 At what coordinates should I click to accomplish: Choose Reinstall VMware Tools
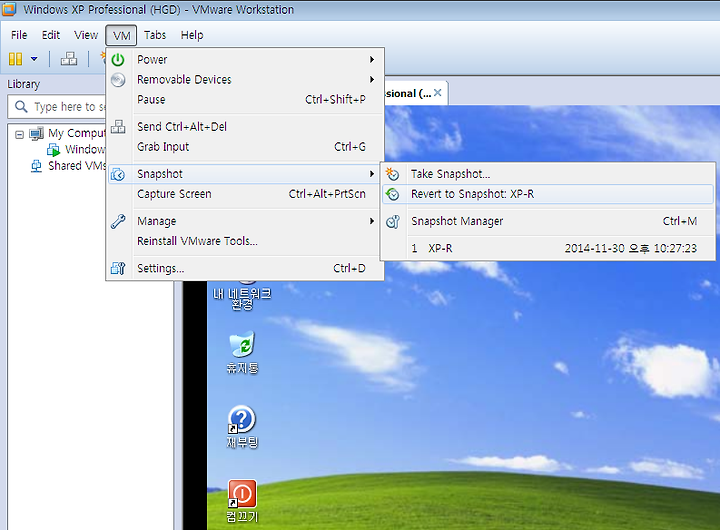point(245,241)
